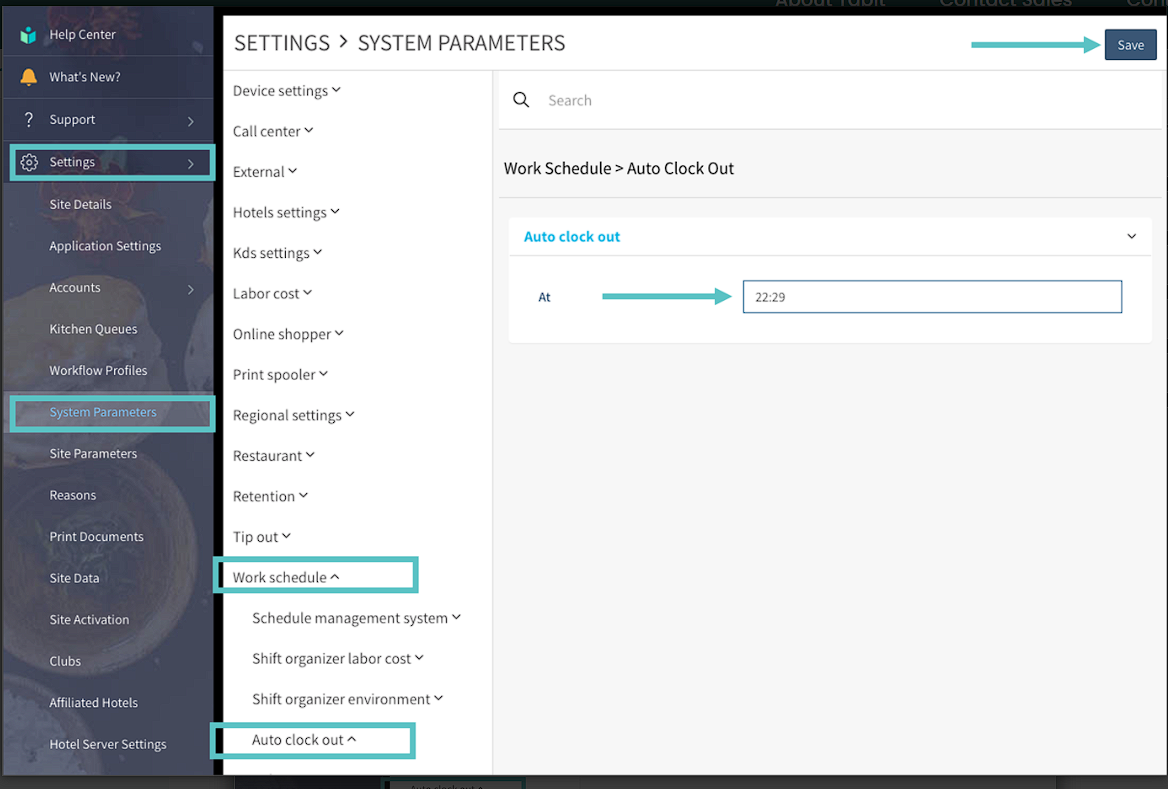Expand the Labor cost category
Viewport: 1168px width, 789px height.
272,294
